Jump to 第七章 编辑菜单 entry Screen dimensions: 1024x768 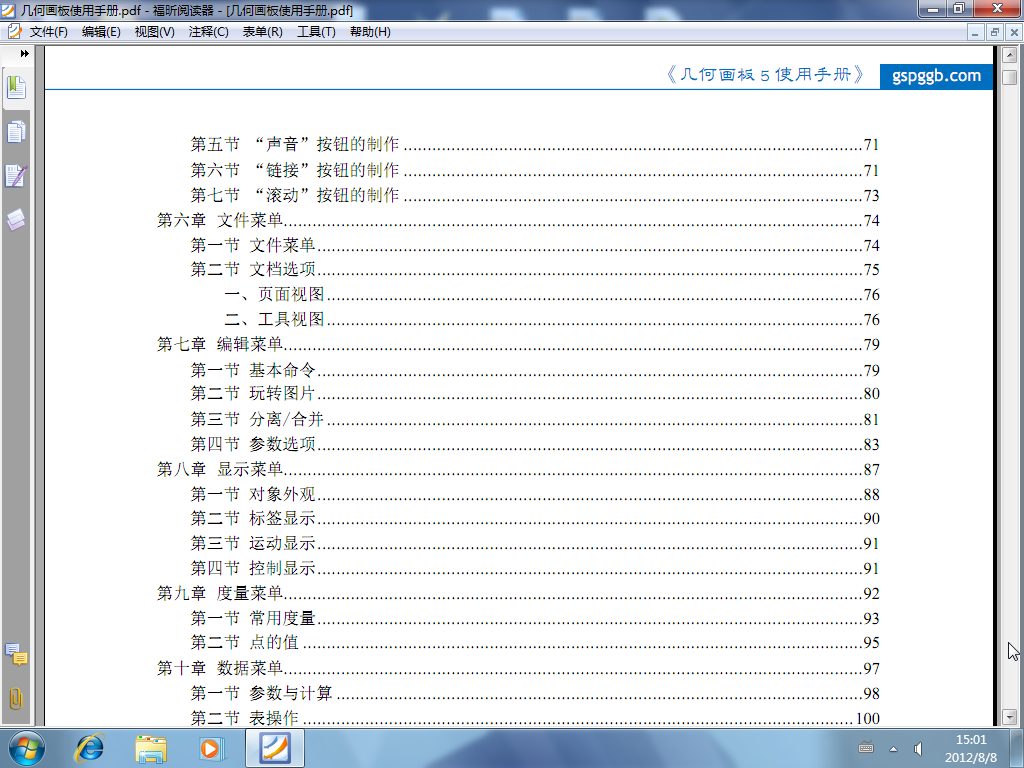pos(220,345)
